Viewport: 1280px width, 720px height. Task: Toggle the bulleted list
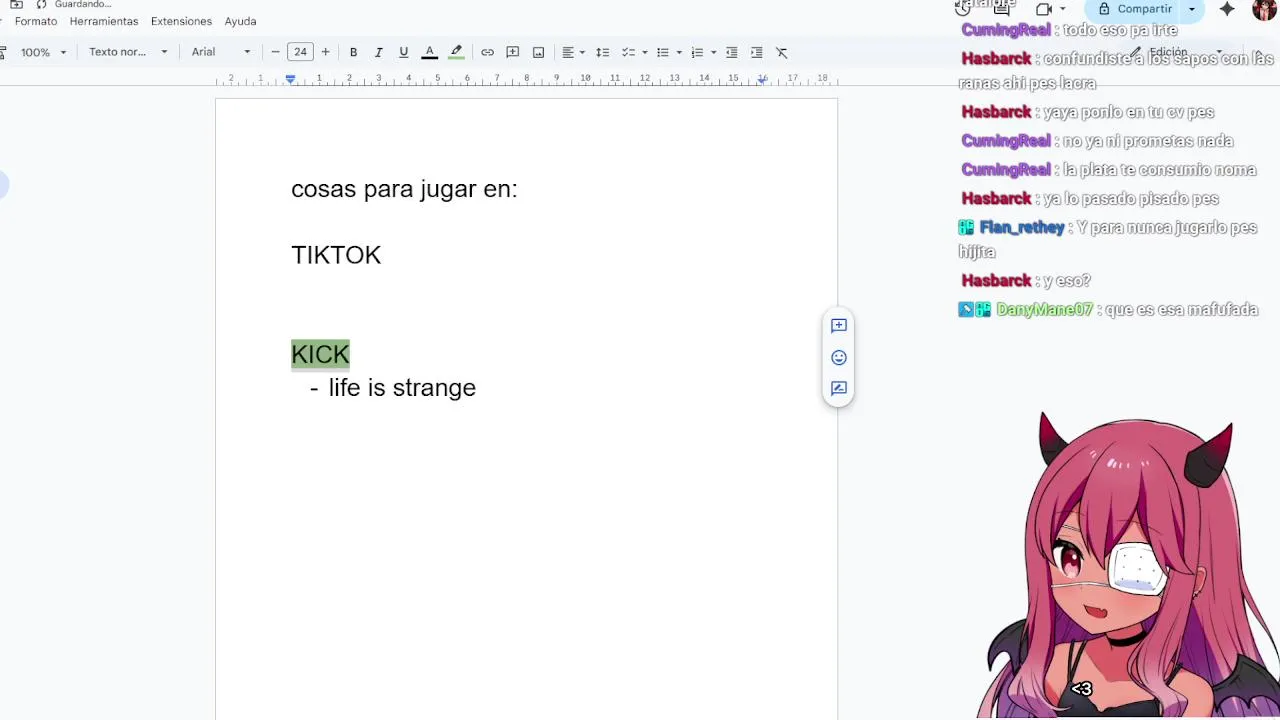coord(662,52)
